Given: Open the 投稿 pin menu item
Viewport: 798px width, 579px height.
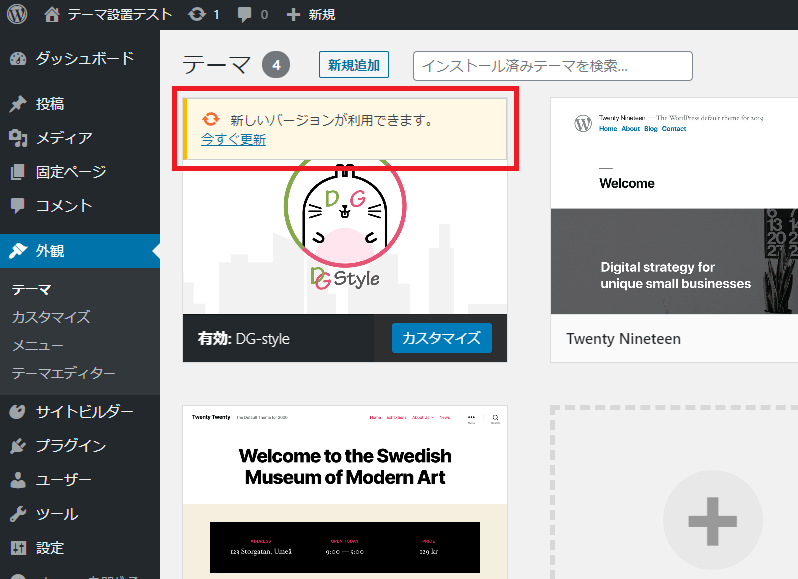Looking at the screenshot, I should [x=50, y=104].
